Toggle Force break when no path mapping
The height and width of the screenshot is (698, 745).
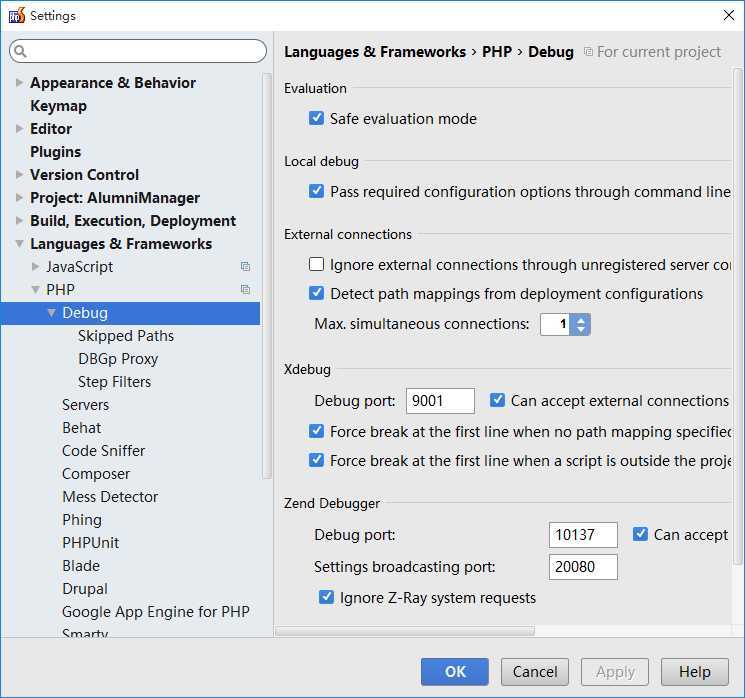click(x=316, y=431)
